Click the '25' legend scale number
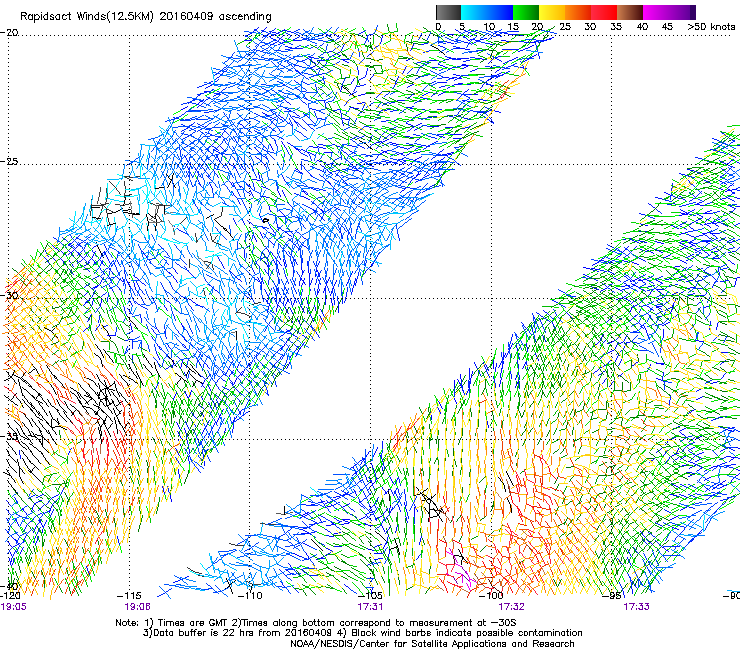This screenshot has height=650, width=740. point(564,26)
